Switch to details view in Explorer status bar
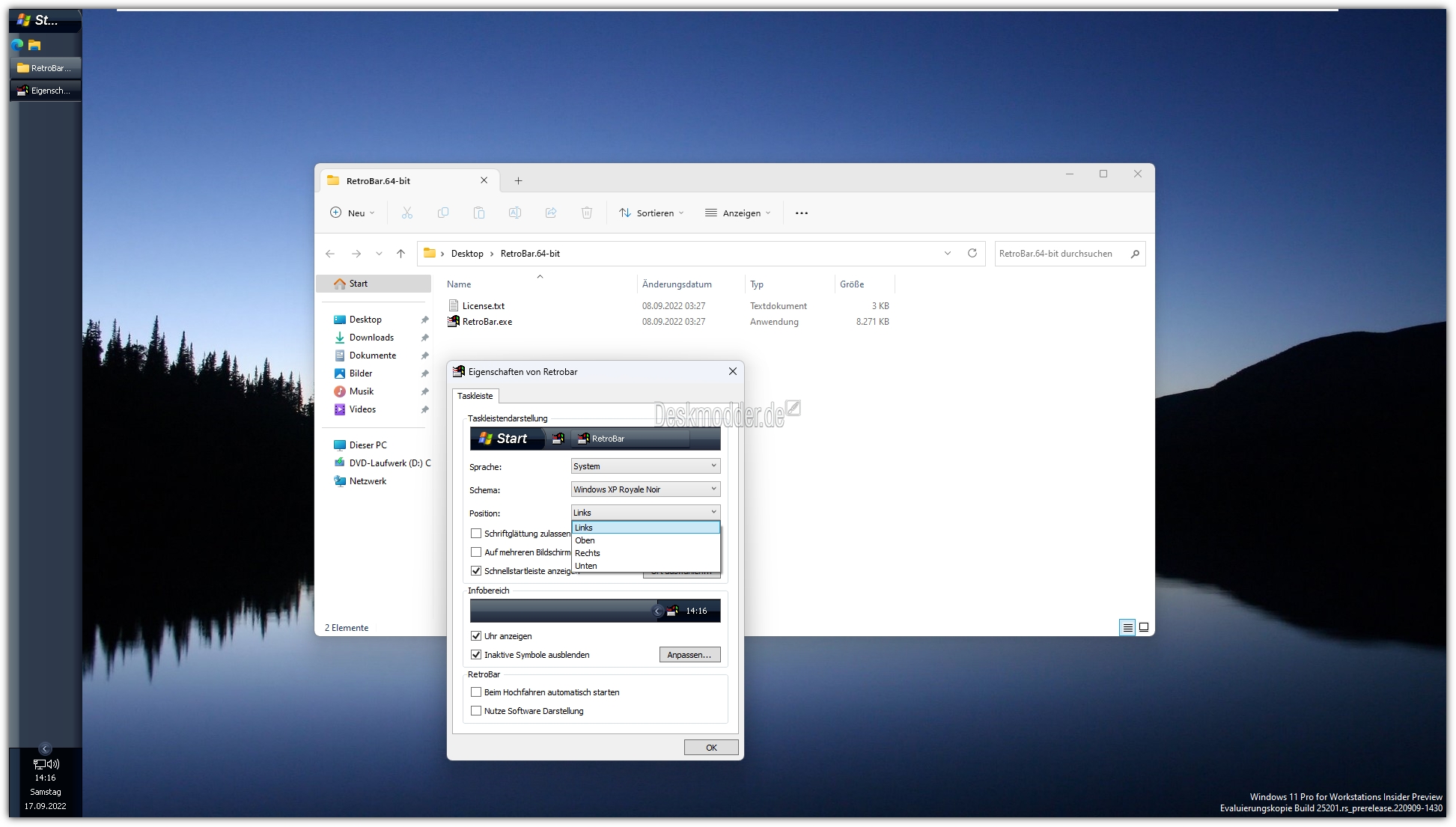The width and height of the screenshot is (1456, 827). [1127, 627]
